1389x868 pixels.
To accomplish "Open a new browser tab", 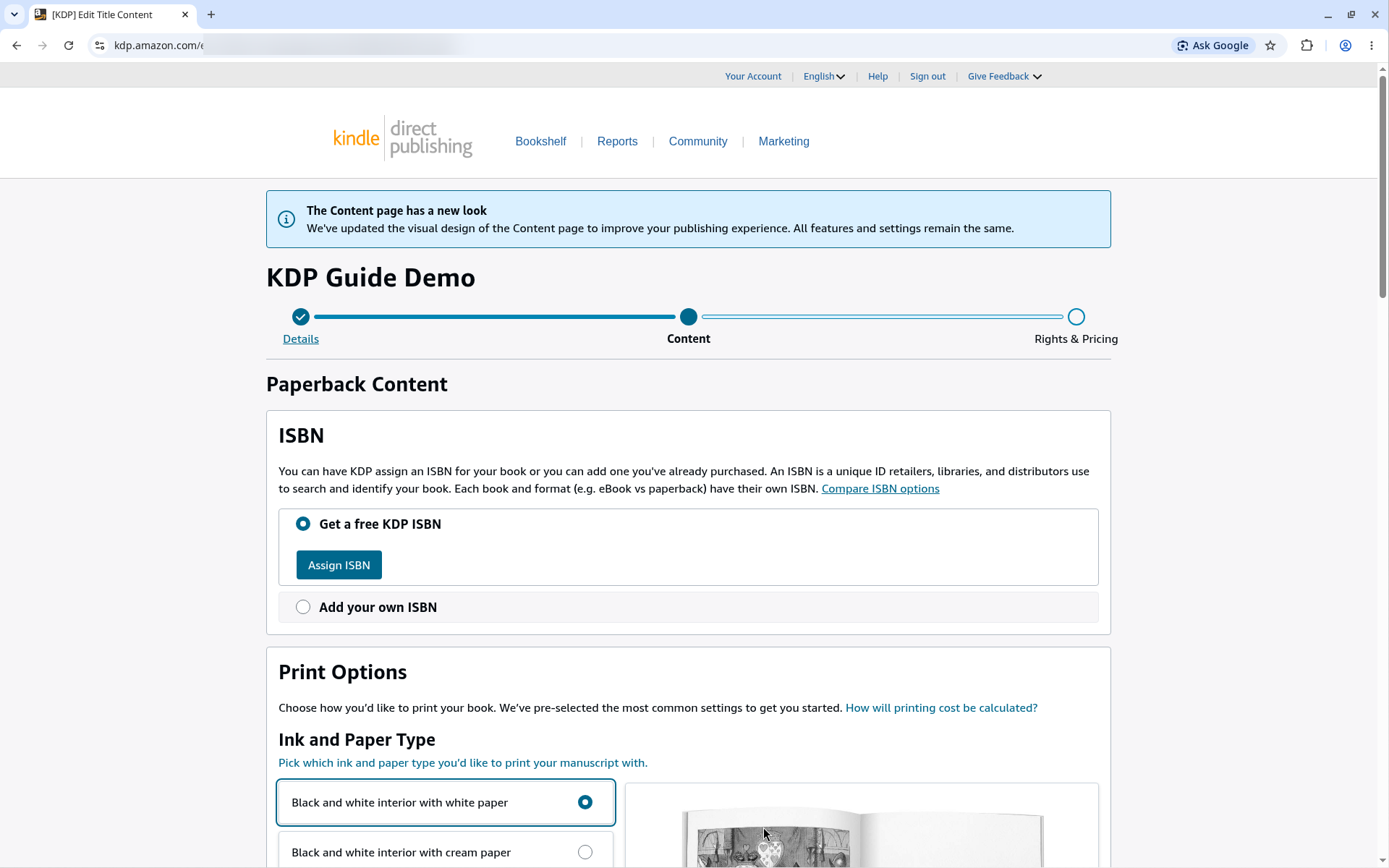I will [211, 14].
